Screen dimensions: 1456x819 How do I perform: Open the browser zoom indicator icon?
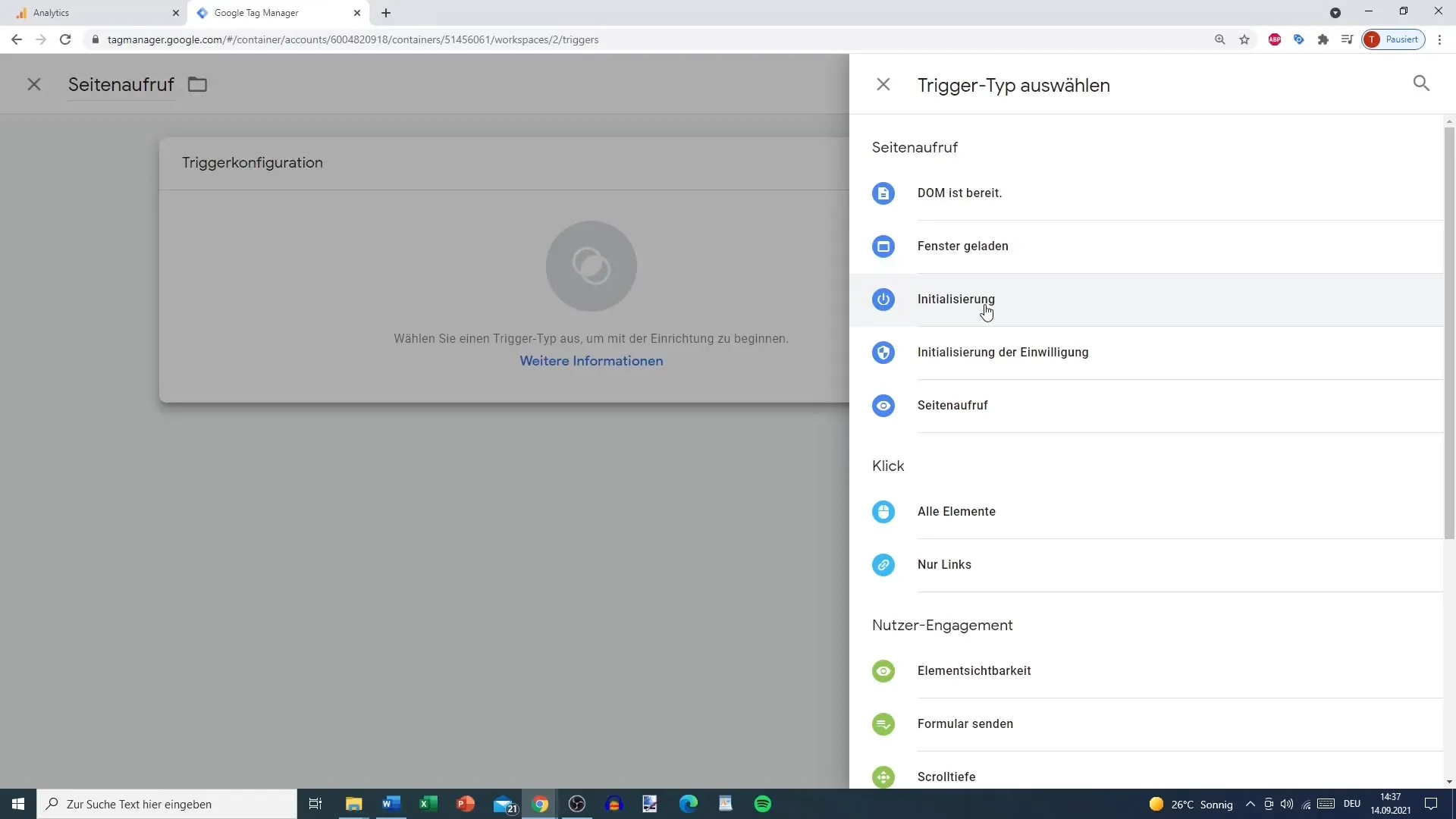[1220, 39]
